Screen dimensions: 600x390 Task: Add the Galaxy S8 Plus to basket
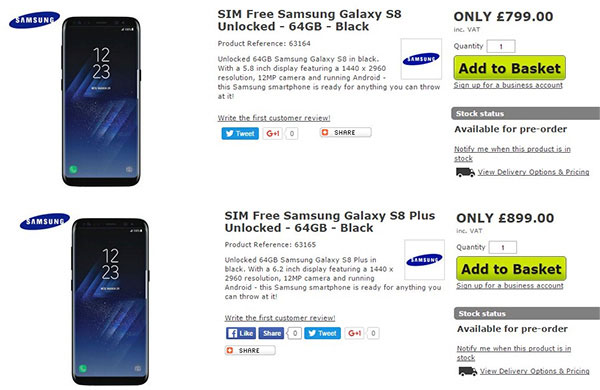[511, 269]
